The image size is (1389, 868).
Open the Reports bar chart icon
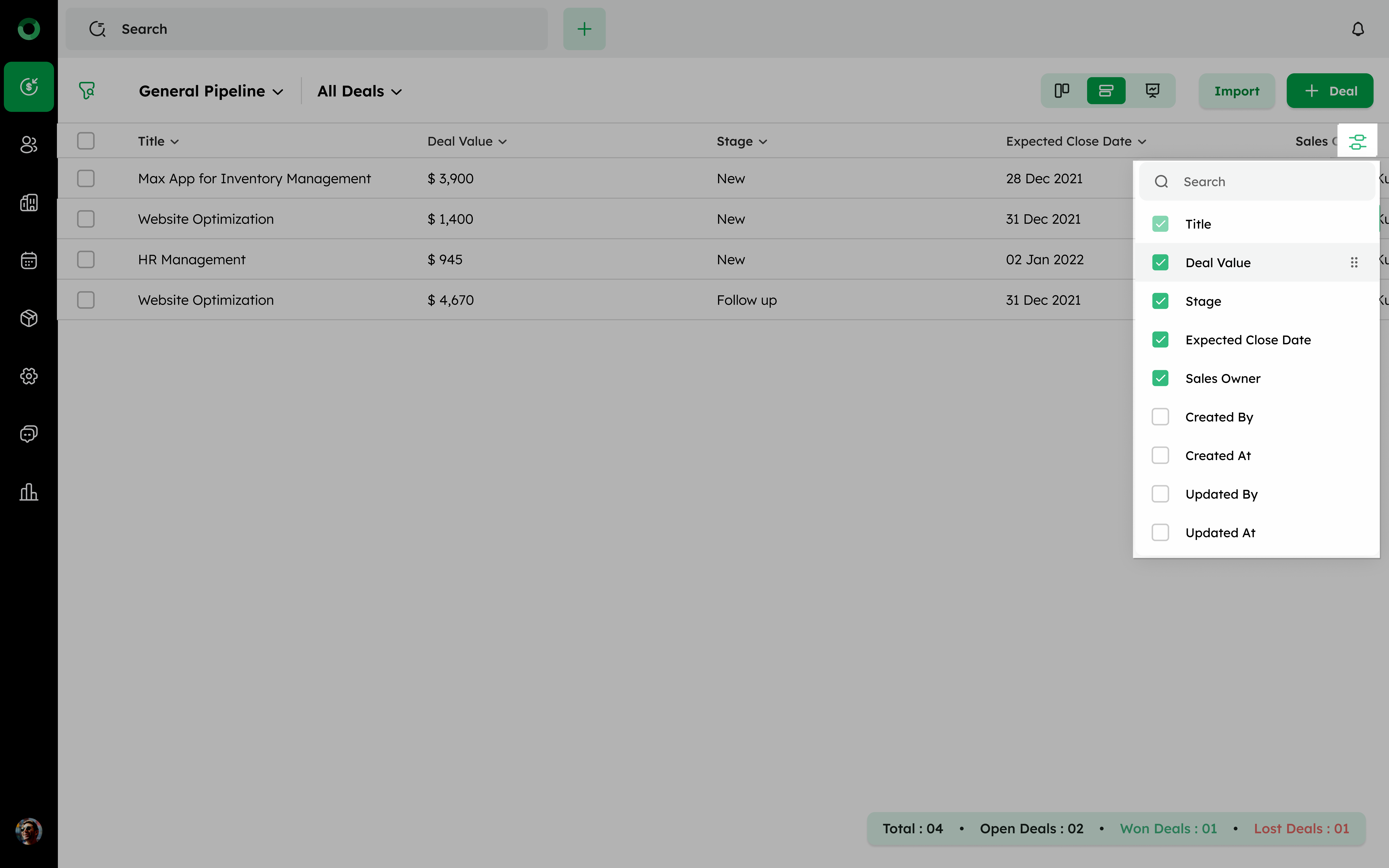click(x=29, y=492)
